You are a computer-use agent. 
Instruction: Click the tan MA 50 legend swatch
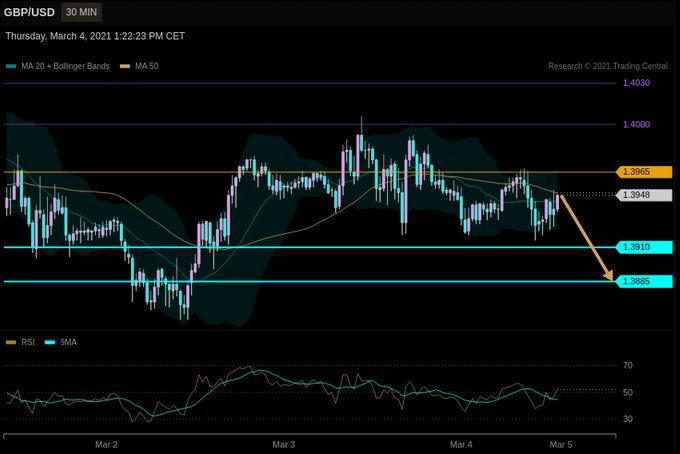[x=125, y=66]
